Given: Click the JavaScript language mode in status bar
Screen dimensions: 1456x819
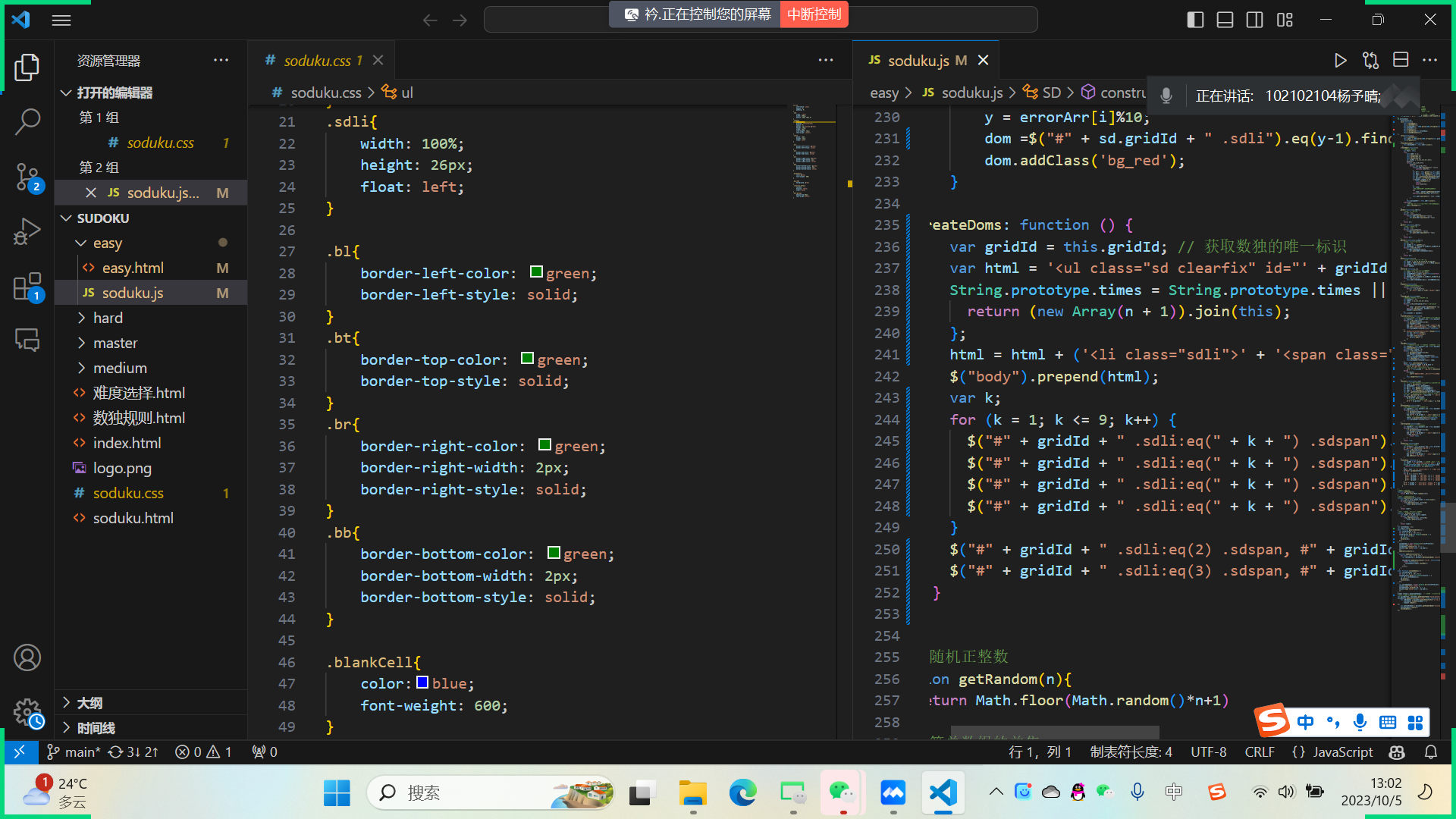Looking at the screenshot, I should [1342, 752].
